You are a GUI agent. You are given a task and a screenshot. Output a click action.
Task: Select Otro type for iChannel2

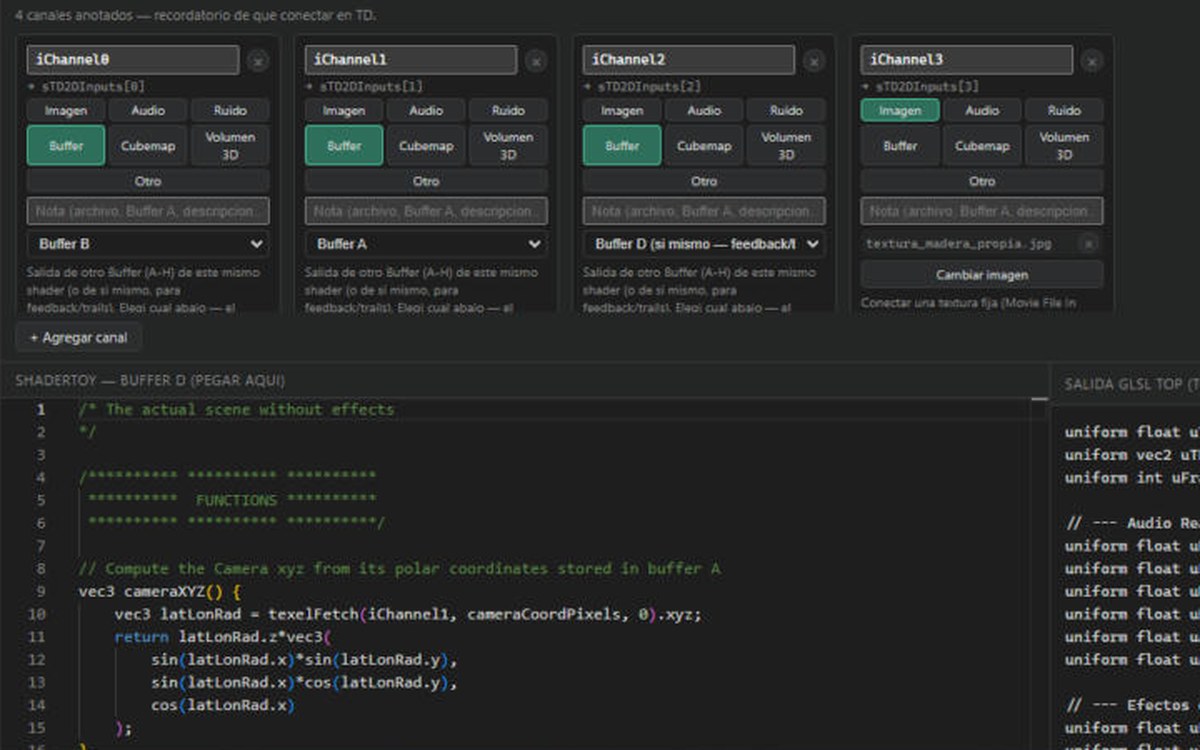coord(704,181)
